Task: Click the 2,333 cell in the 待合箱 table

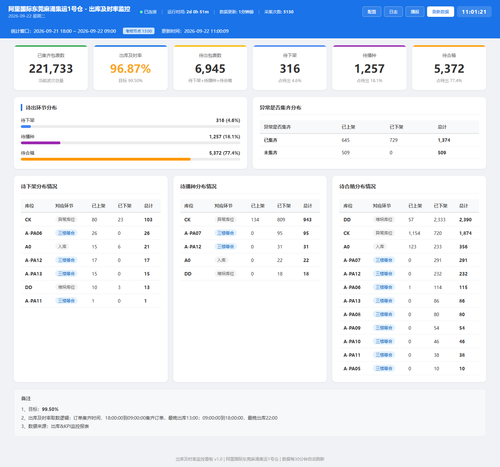Action: (x=439, y=220)
